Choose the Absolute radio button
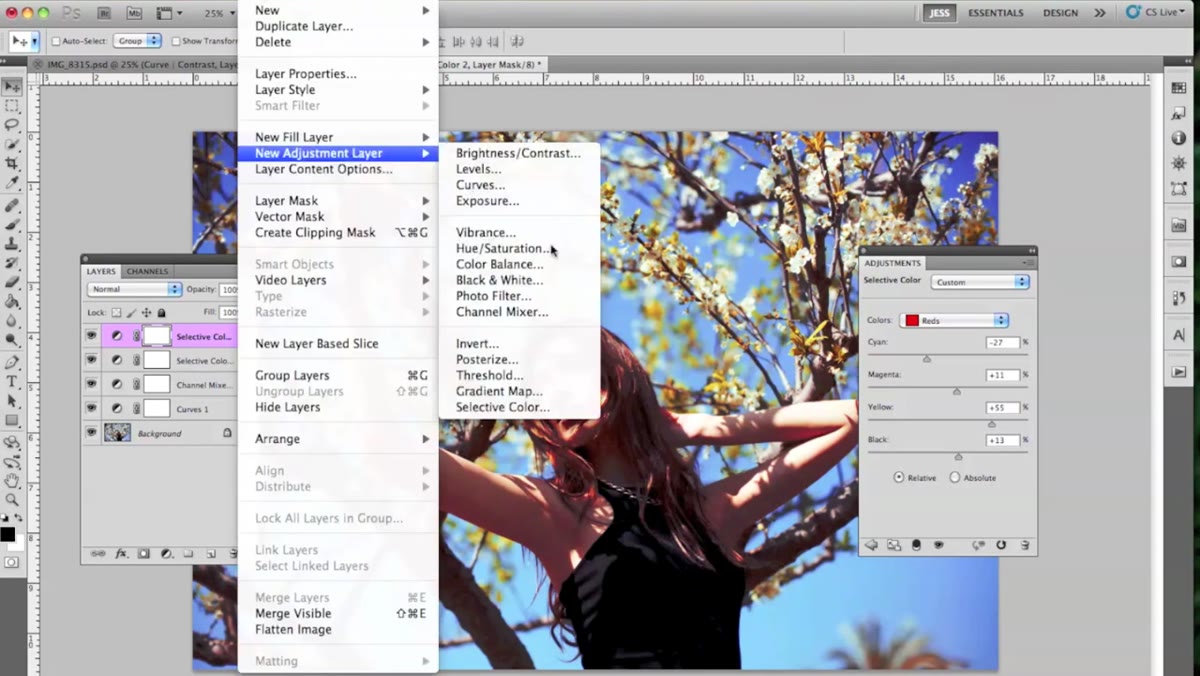Image resolution: width=1200 pixels, height=676 pixels. click(955, 478)
